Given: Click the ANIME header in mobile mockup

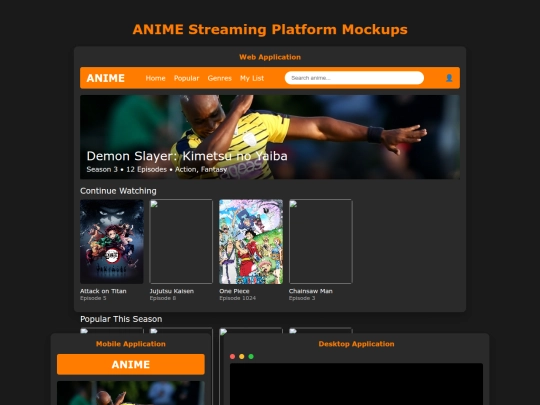Looking at the screenshot, I should point(131,364).
